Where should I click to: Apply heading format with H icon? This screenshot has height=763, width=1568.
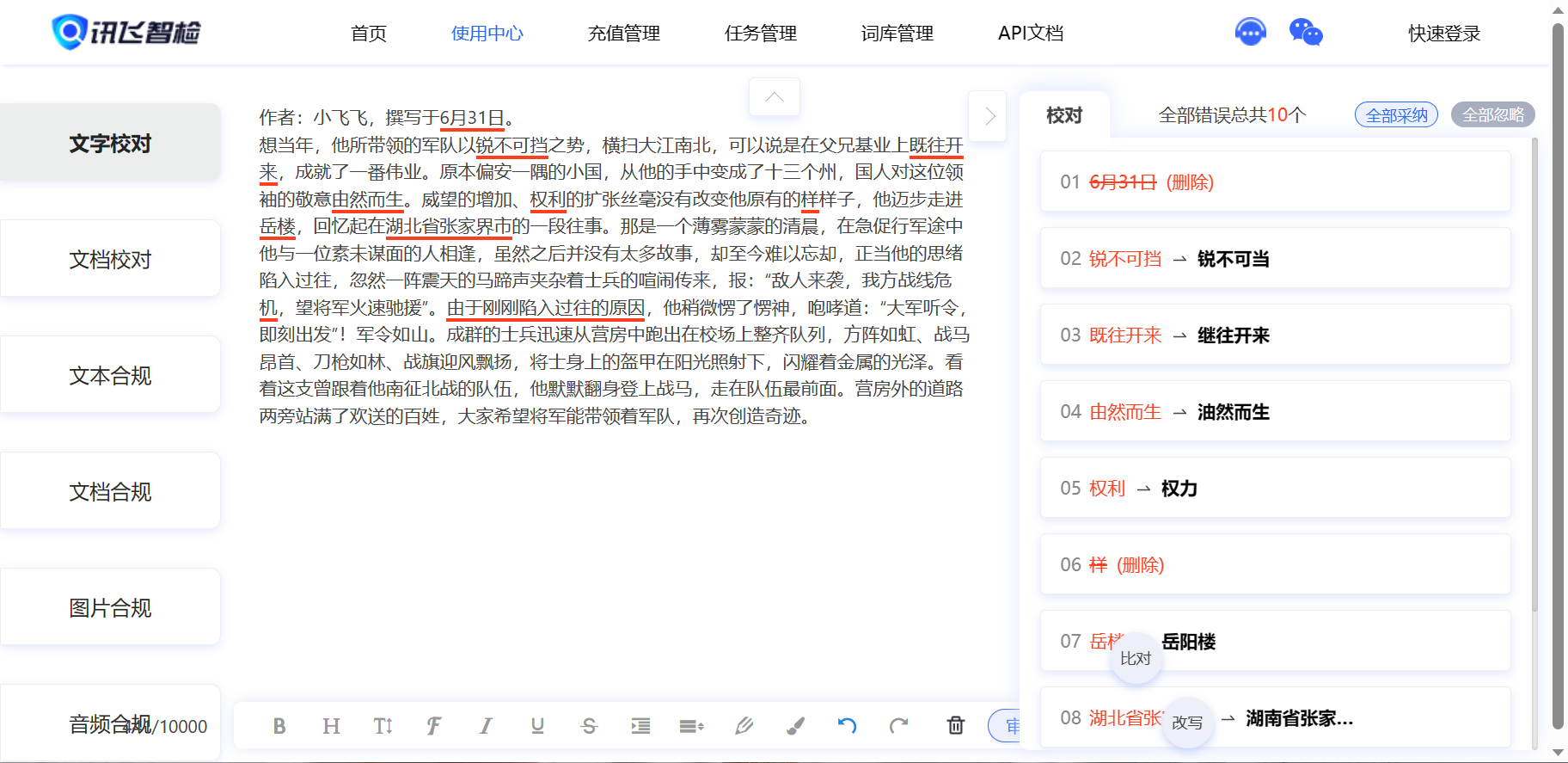[331, 726]
